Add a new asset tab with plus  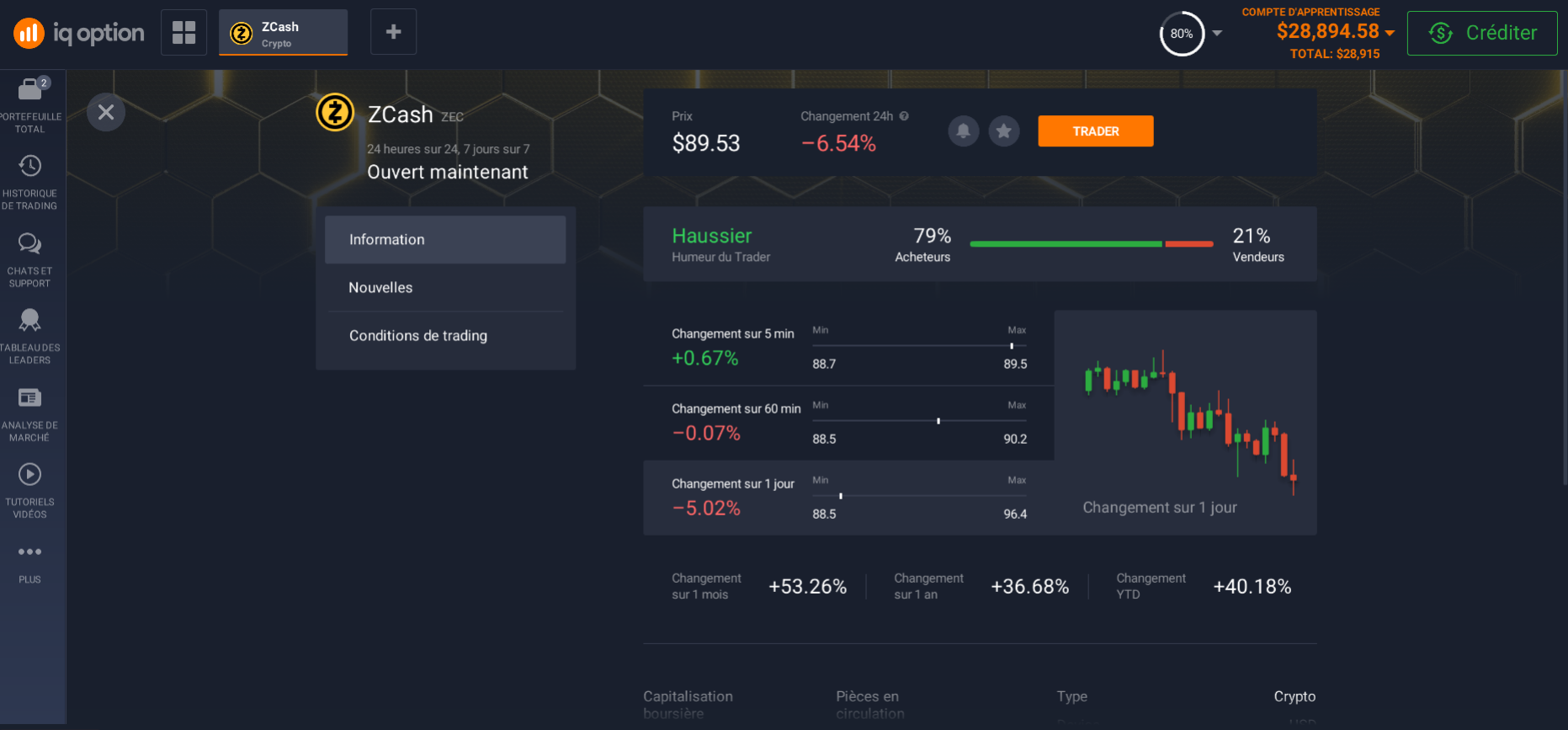[393, 32]
